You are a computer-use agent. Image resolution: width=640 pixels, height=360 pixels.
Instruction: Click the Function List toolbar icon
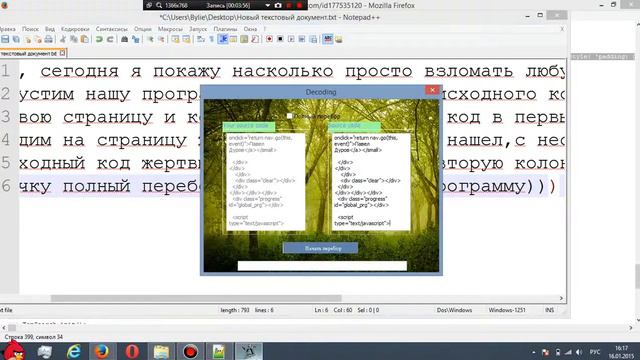[255, 39]
